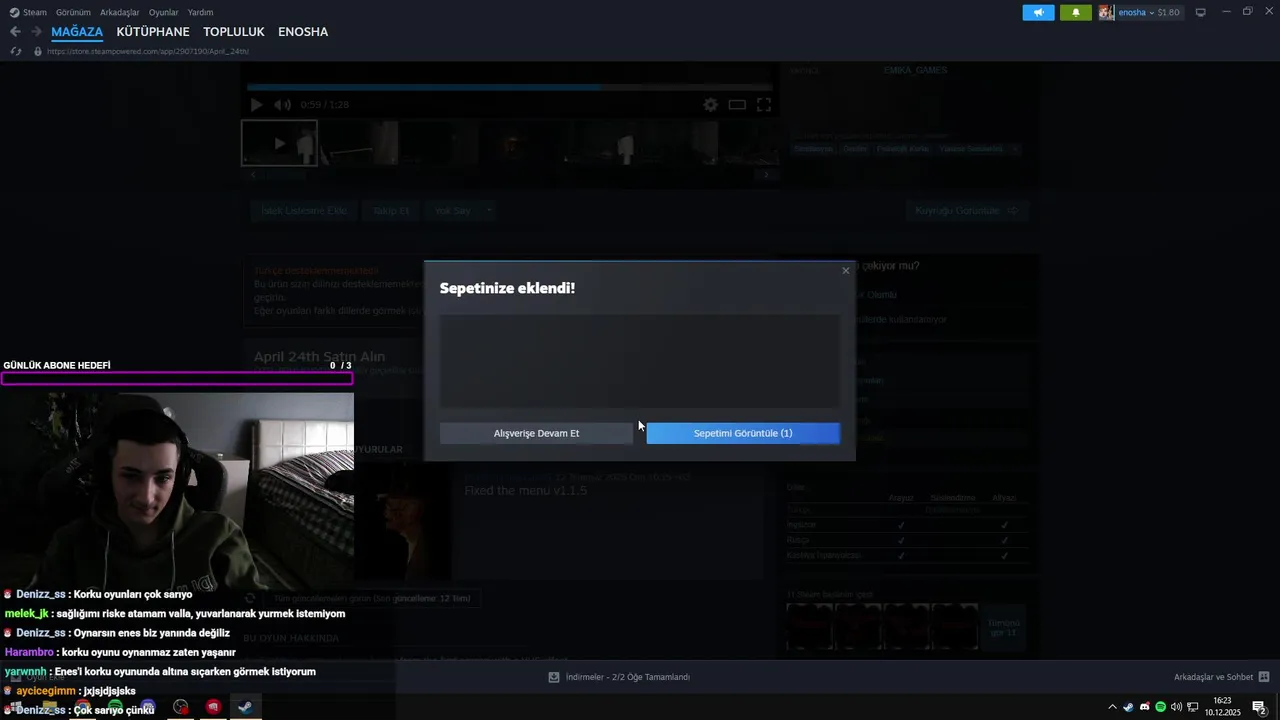The image size is (1280, 720).
Task: View cart via Sepetimi Görüntüle (1) button
Action: pyautogui.click(x=743, y=433)
